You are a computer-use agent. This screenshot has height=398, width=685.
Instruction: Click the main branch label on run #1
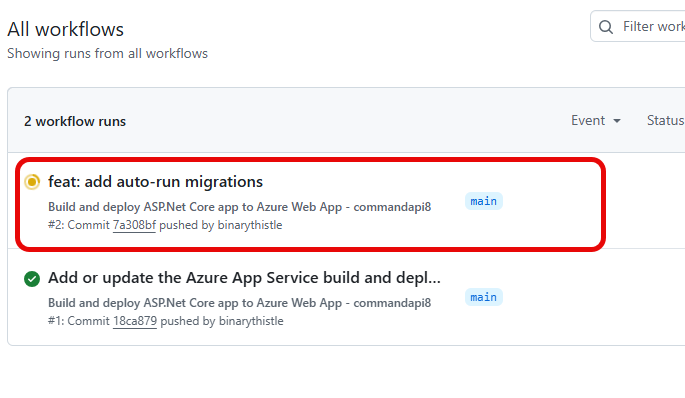484,298
